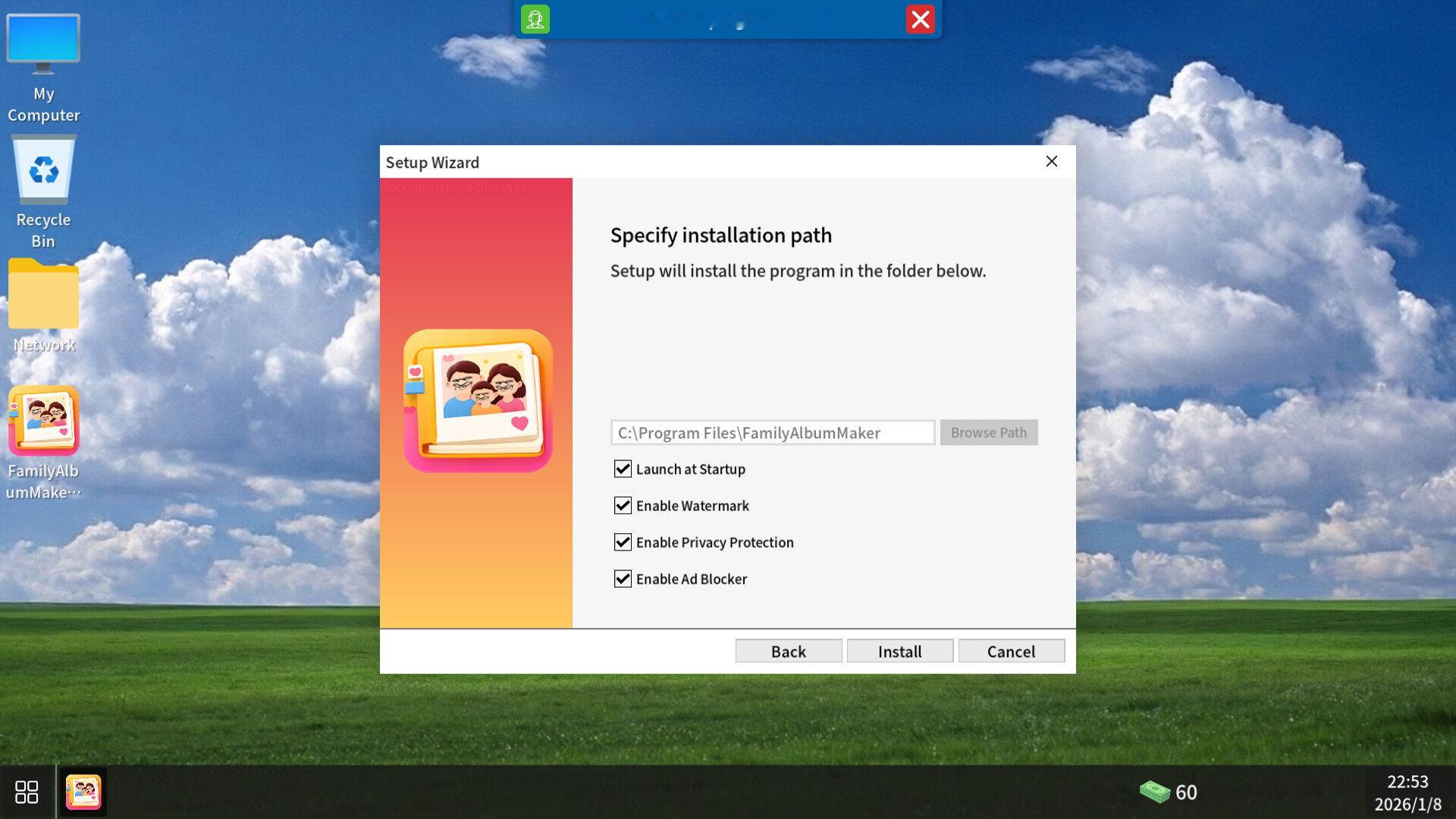Select the FamilyAlbumMaker desktop installer icon

click(x=43, y=441)
